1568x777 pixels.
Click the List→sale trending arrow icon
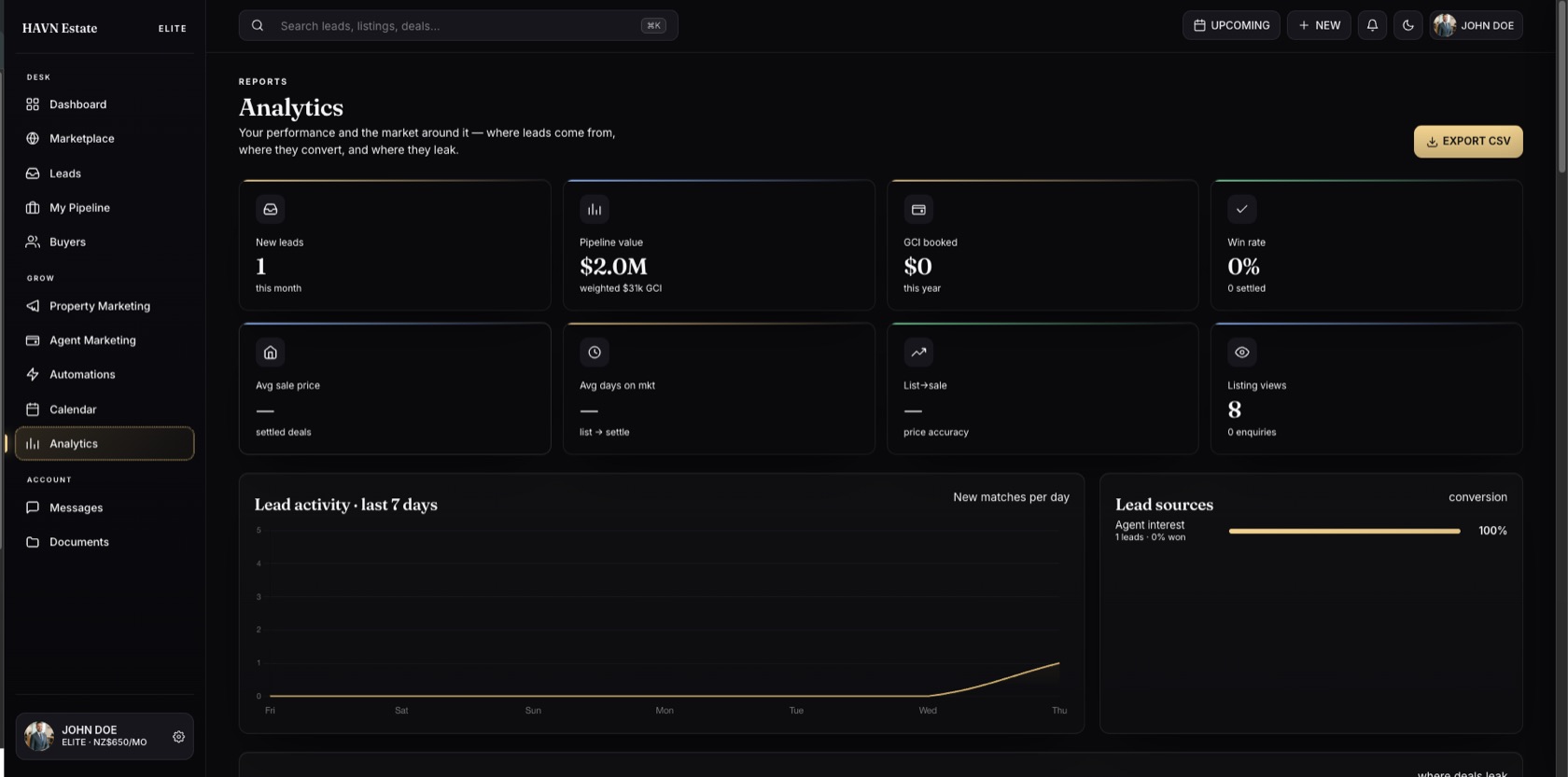tap(918, 353)
